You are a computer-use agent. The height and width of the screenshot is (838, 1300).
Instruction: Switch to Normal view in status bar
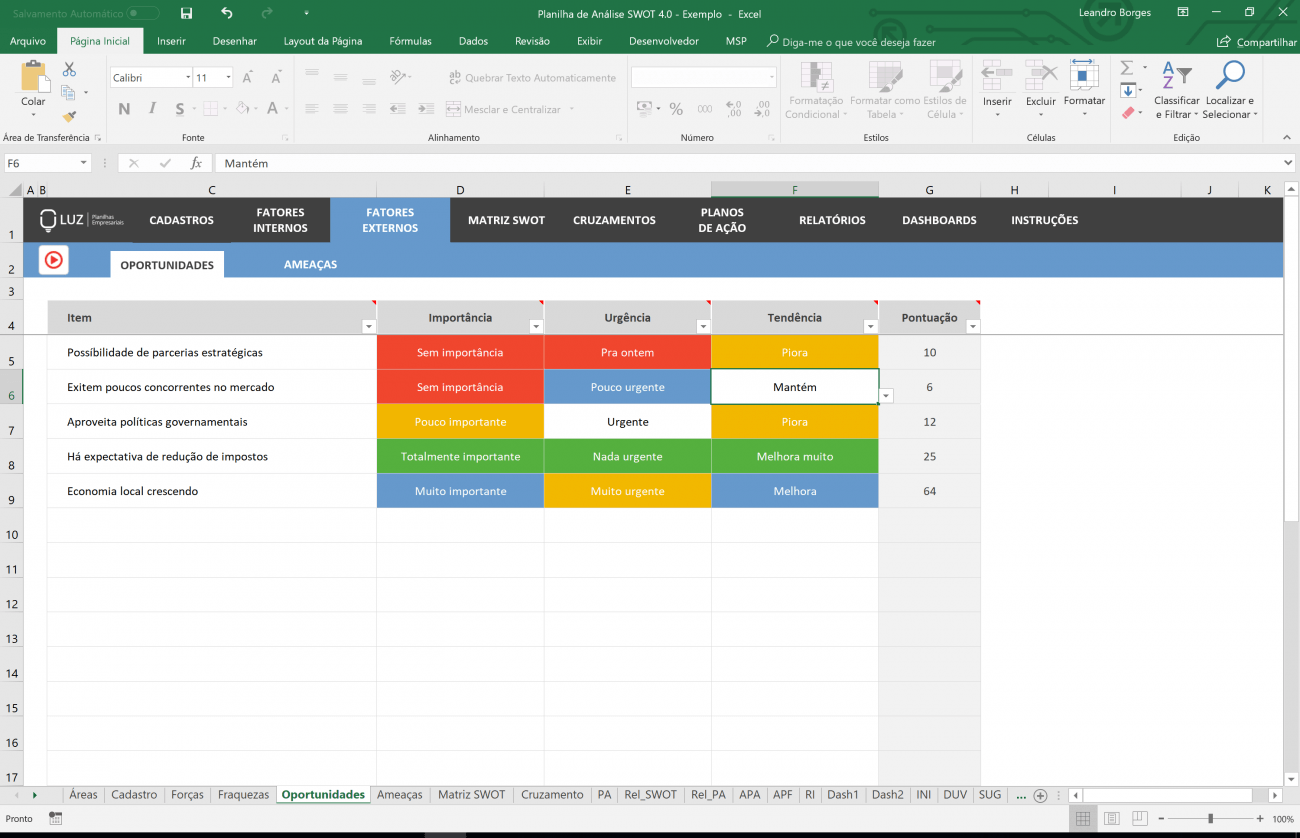click(x=1083, y=818)
